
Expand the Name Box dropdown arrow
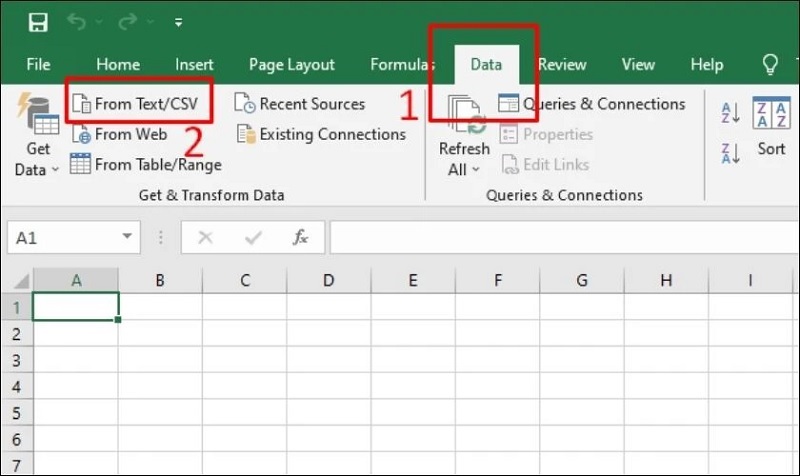tap(127, 237)
